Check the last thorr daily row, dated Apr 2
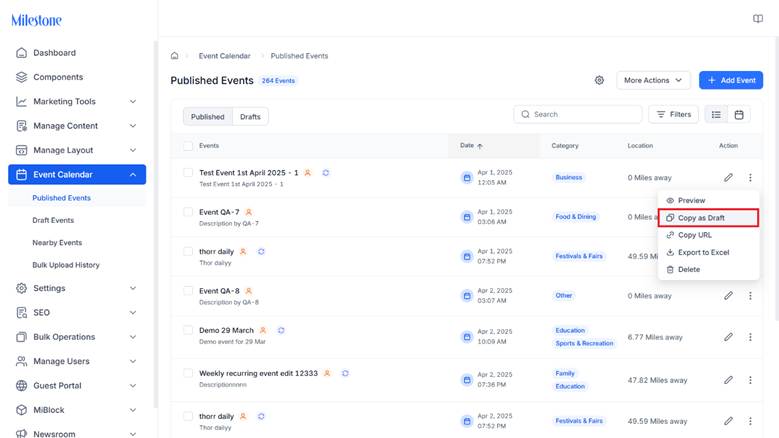 (x=188, y=416)
